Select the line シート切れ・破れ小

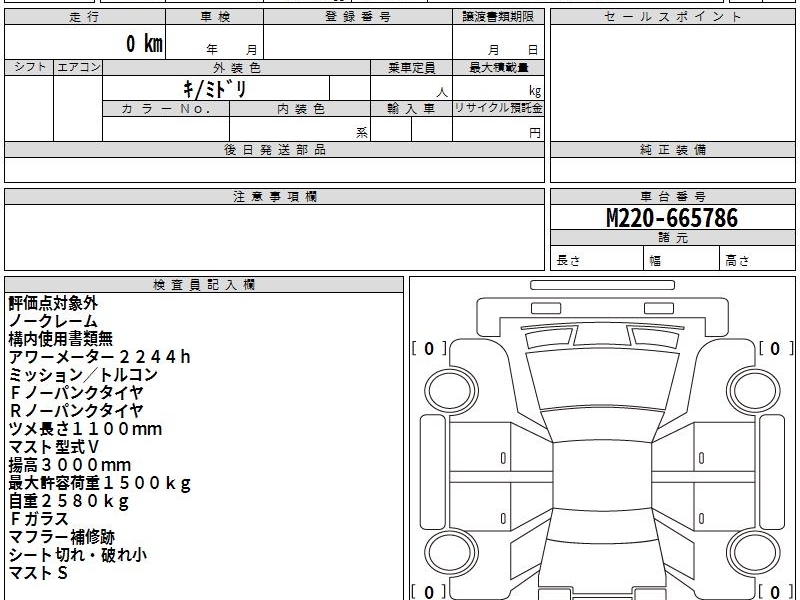(78, 555)
